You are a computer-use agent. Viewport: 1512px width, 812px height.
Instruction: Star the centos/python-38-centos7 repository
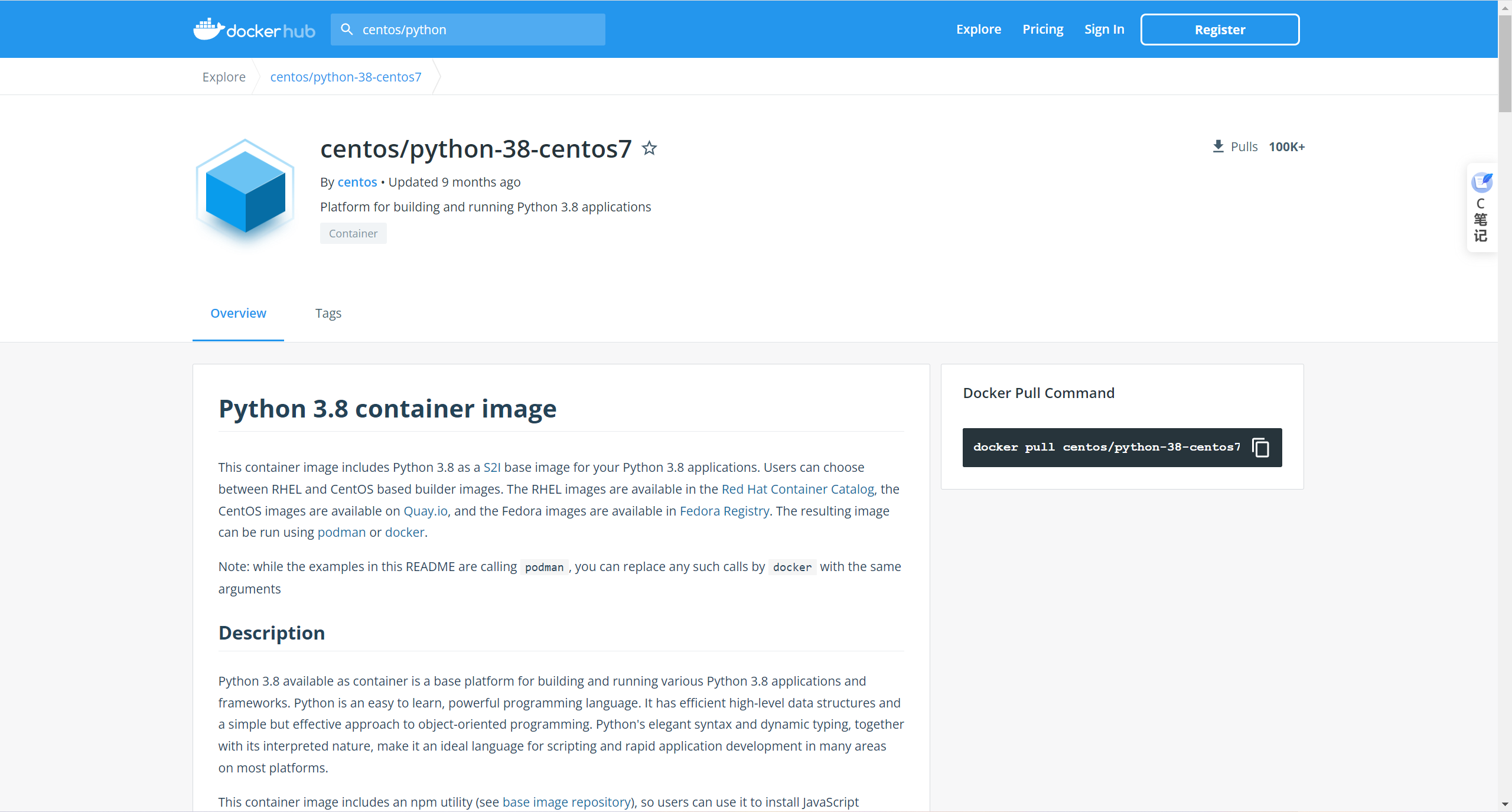click(649, 148)
